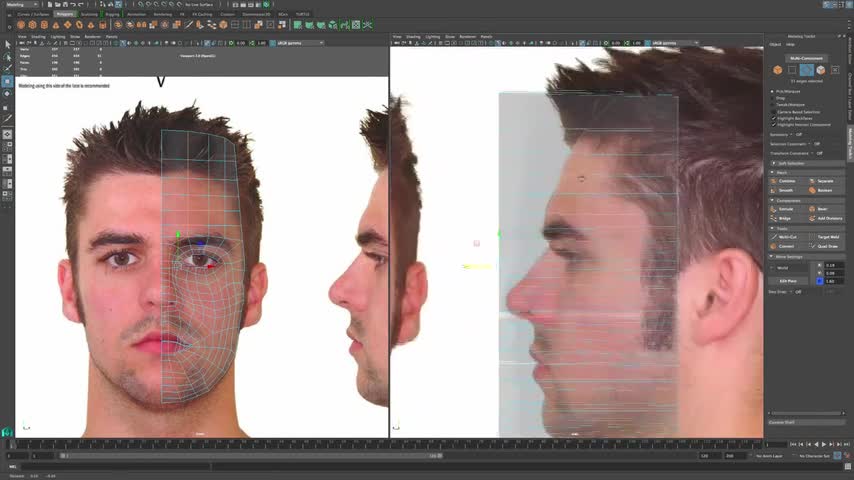
Task: Open right viewport sRGB gamma dropdown
Action: (x=675, y=43)
